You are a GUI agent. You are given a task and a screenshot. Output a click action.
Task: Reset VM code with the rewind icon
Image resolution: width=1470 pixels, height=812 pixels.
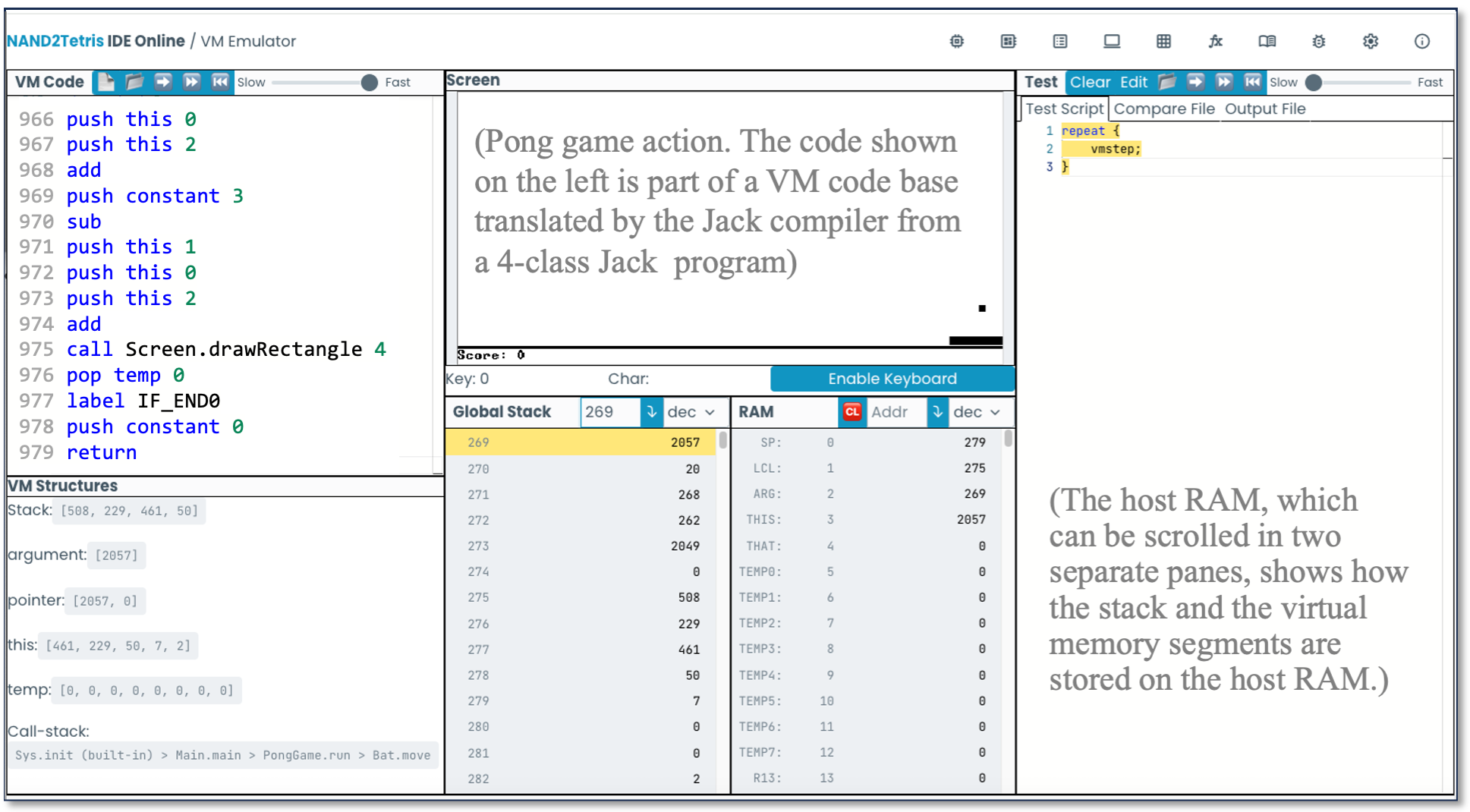click(220, 82)
